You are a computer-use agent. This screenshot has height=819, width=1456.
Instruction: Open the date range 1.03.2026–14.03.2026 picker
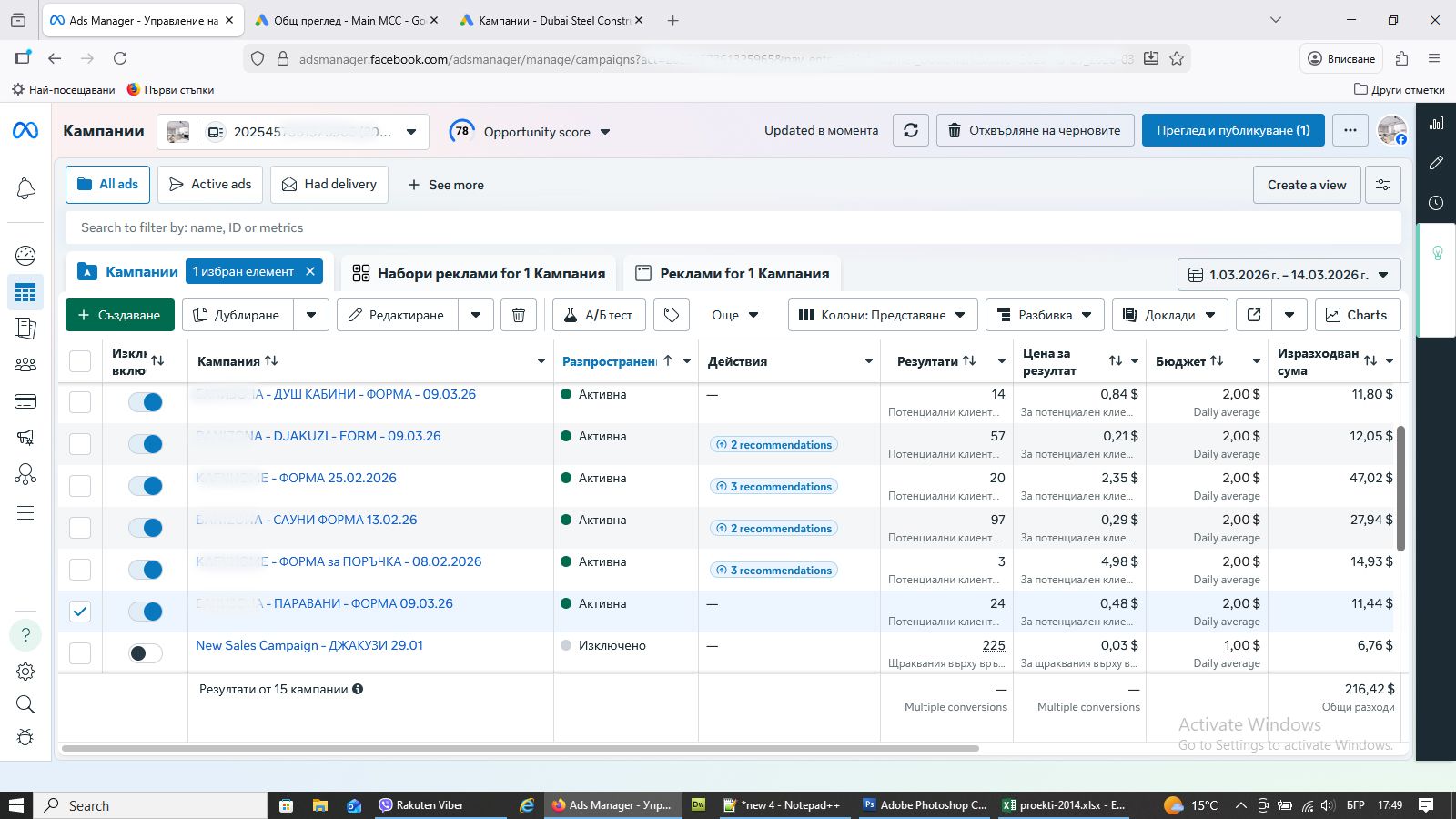1289,275
